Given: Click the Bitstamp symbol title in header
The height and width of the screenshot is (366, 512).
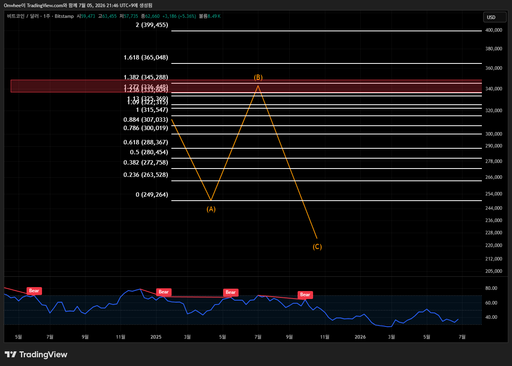Looking at the screenshot, I should (x=40, y=16).
